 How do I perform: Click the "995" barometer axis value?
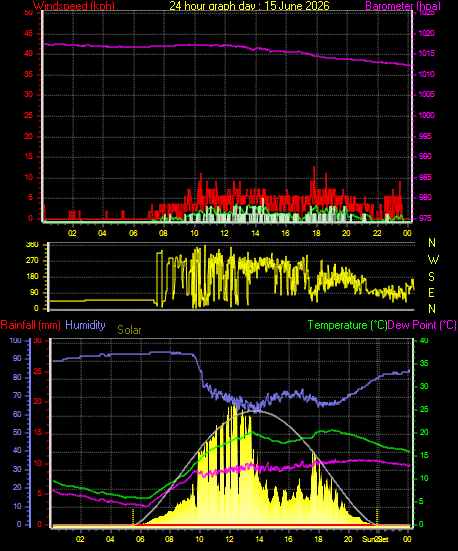425,136
